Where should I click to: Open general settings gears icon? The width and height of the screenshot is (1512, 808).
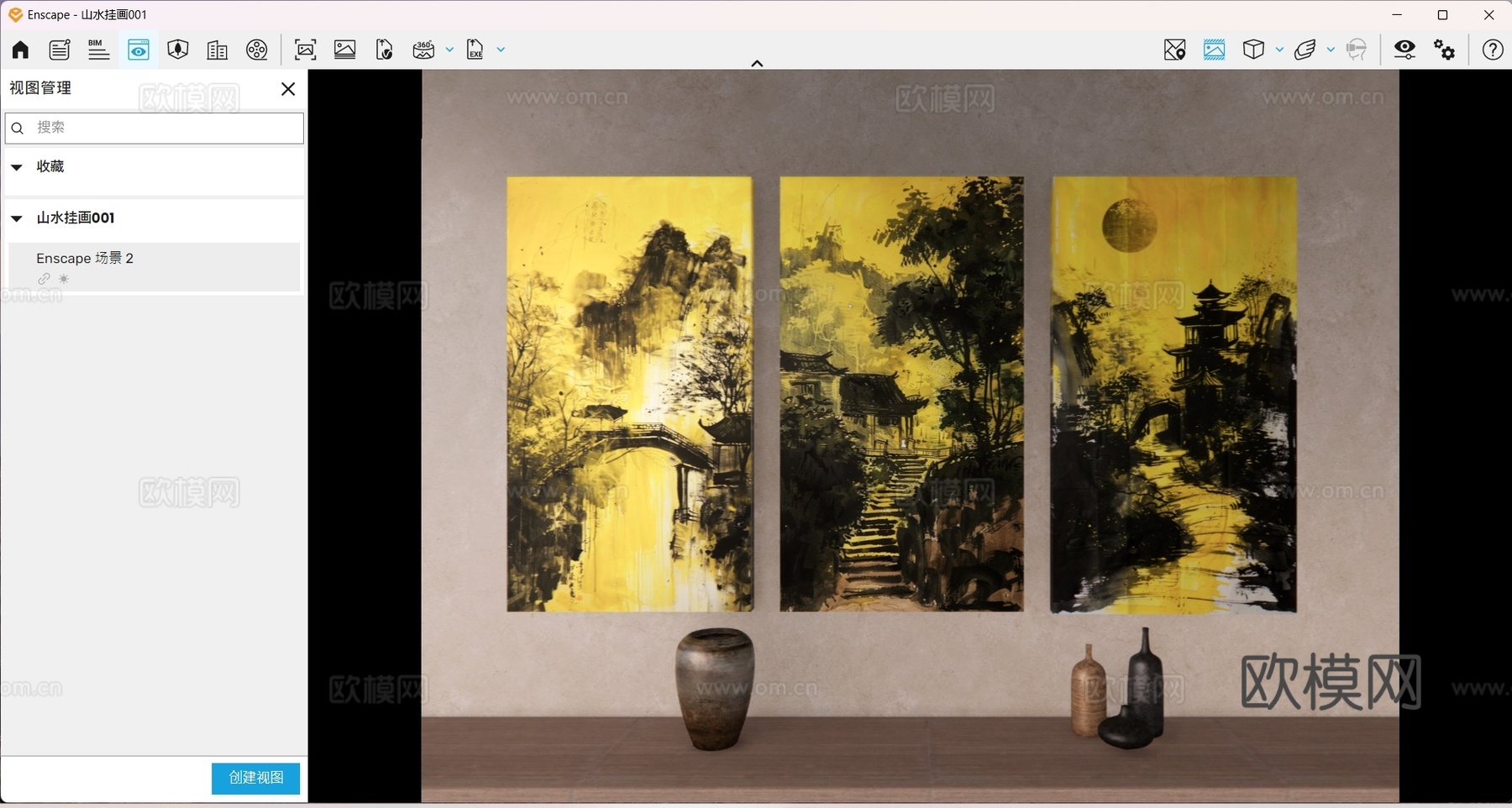pos(1444,50)
